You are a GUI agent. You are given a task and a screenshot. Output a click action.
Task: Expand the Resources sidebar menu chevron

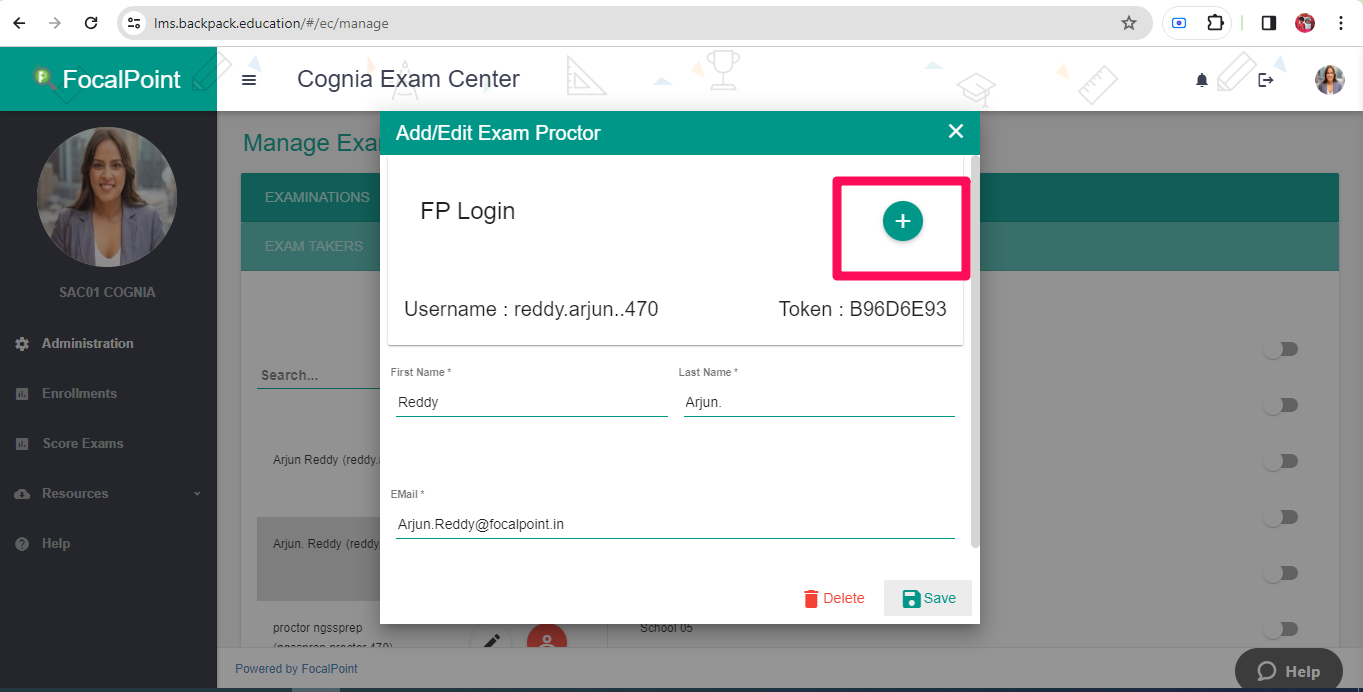tap(197, 494)
